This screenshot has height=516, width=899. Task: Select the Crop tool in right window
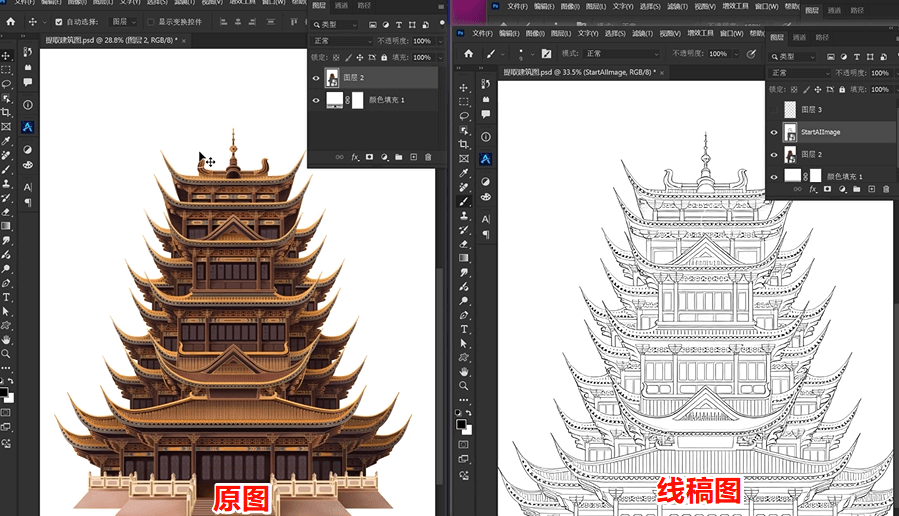[x=464, y=144]
